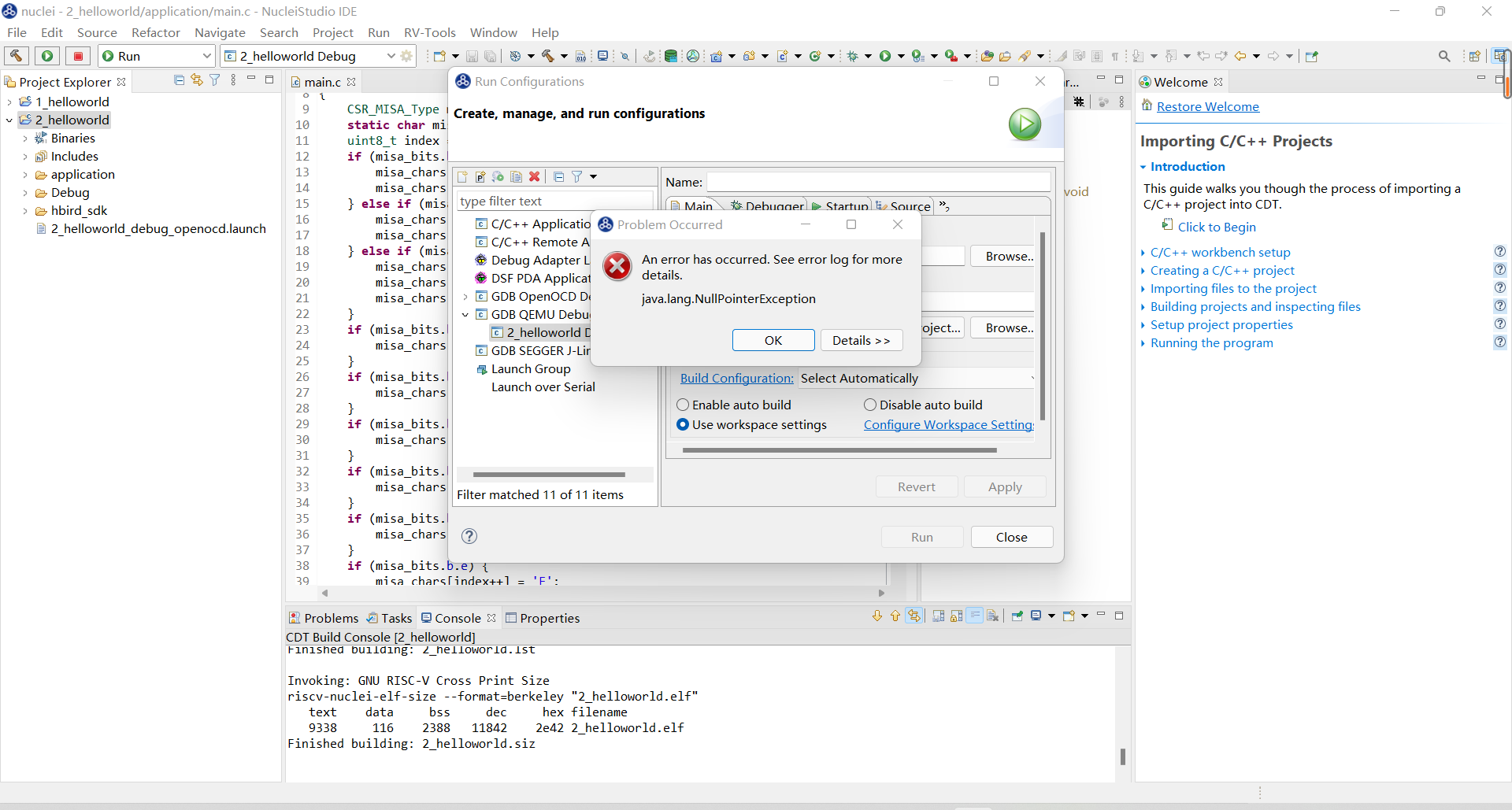
Task: Click OK in Problem Occurred dialog
Action: coord(773,340)
